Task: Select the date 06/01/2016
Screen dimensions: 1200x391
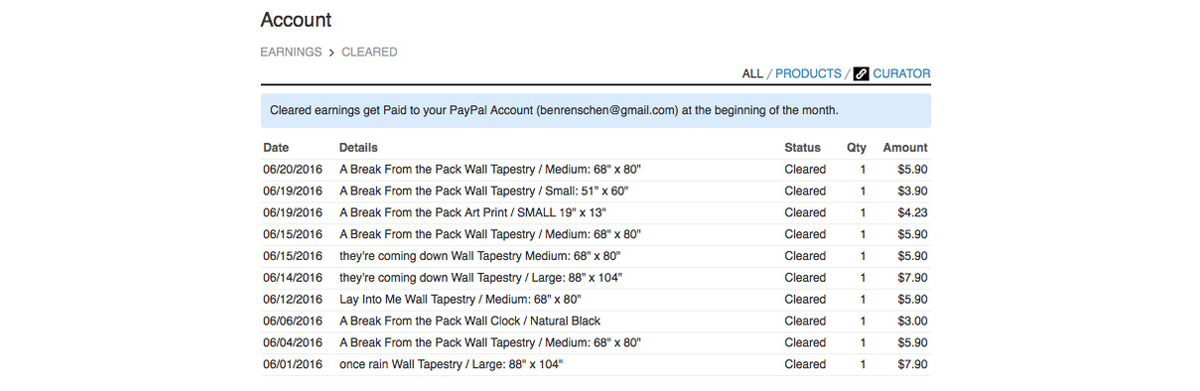Action: coord(293,364)
